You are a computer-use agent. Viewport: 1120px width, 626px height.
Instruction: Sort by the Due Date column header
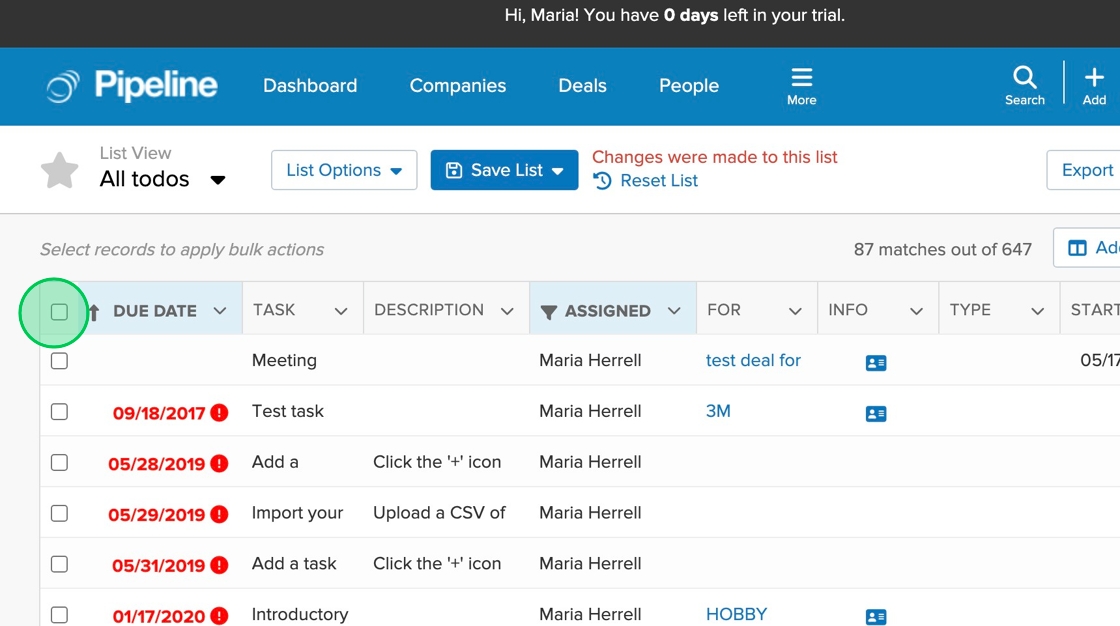click(x=154, y=311)
